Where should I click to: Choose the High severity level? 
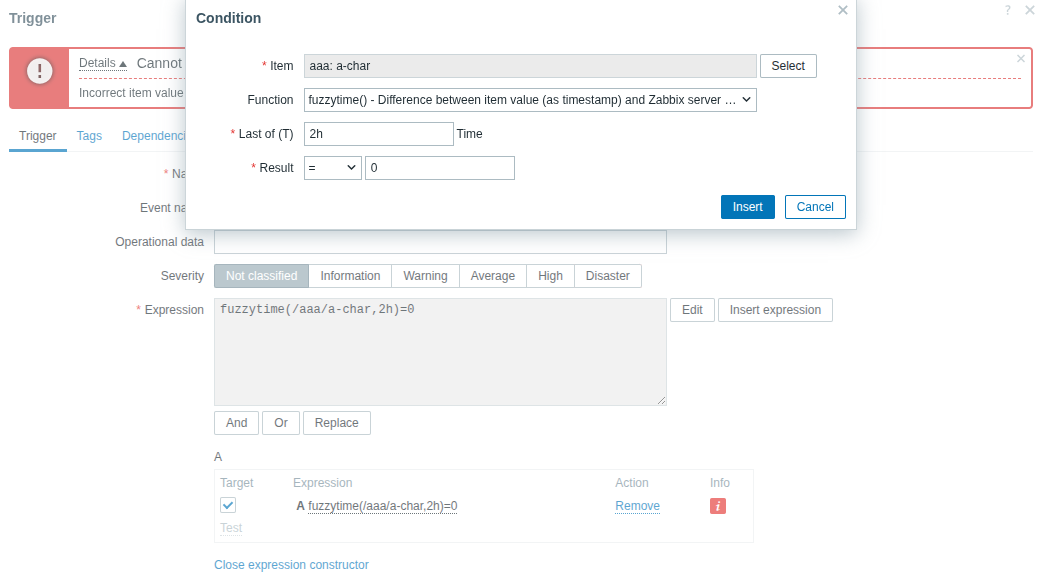[550, 276]
